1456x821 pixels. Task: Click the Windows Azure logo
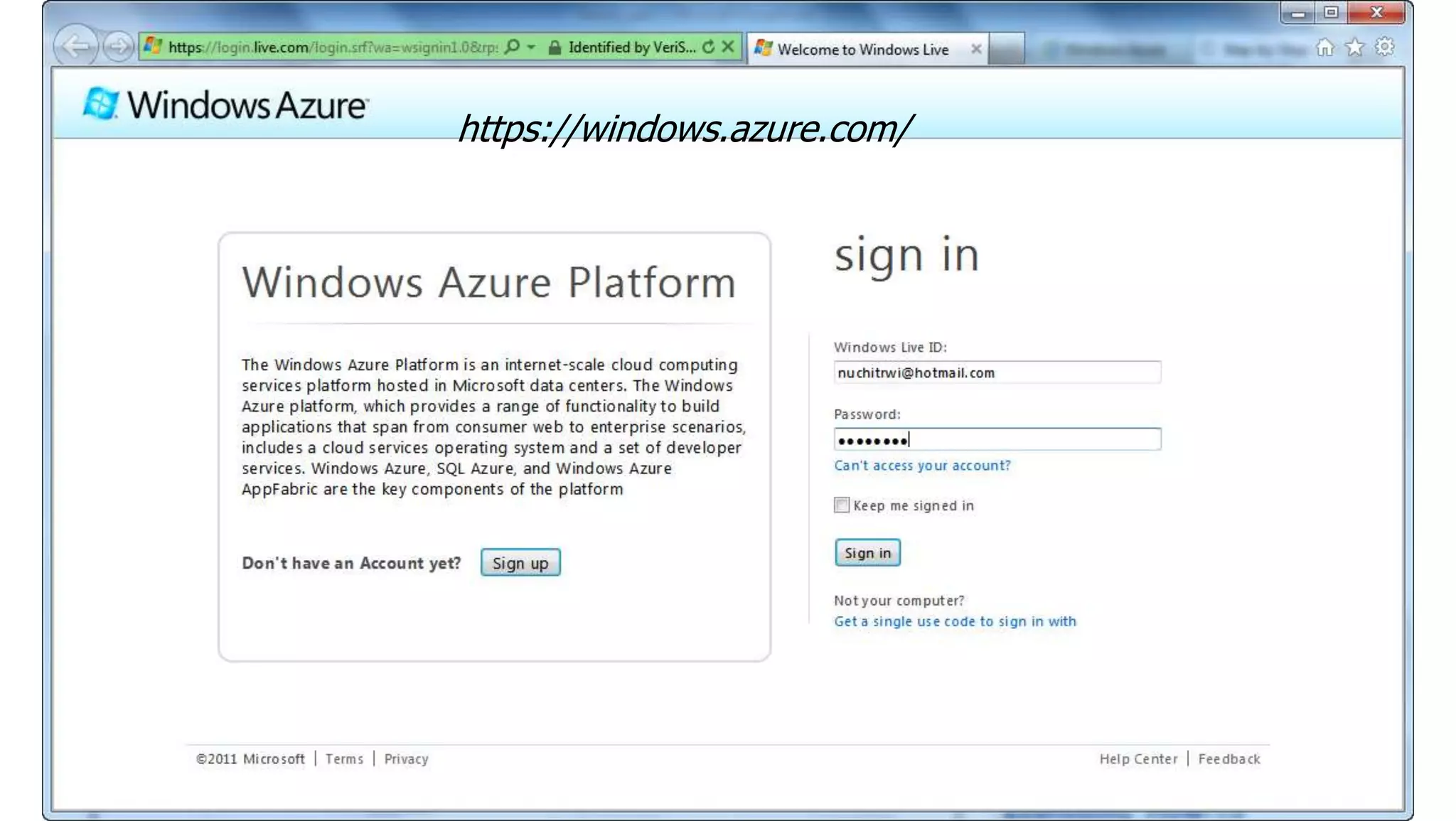[x=225, y=104]
